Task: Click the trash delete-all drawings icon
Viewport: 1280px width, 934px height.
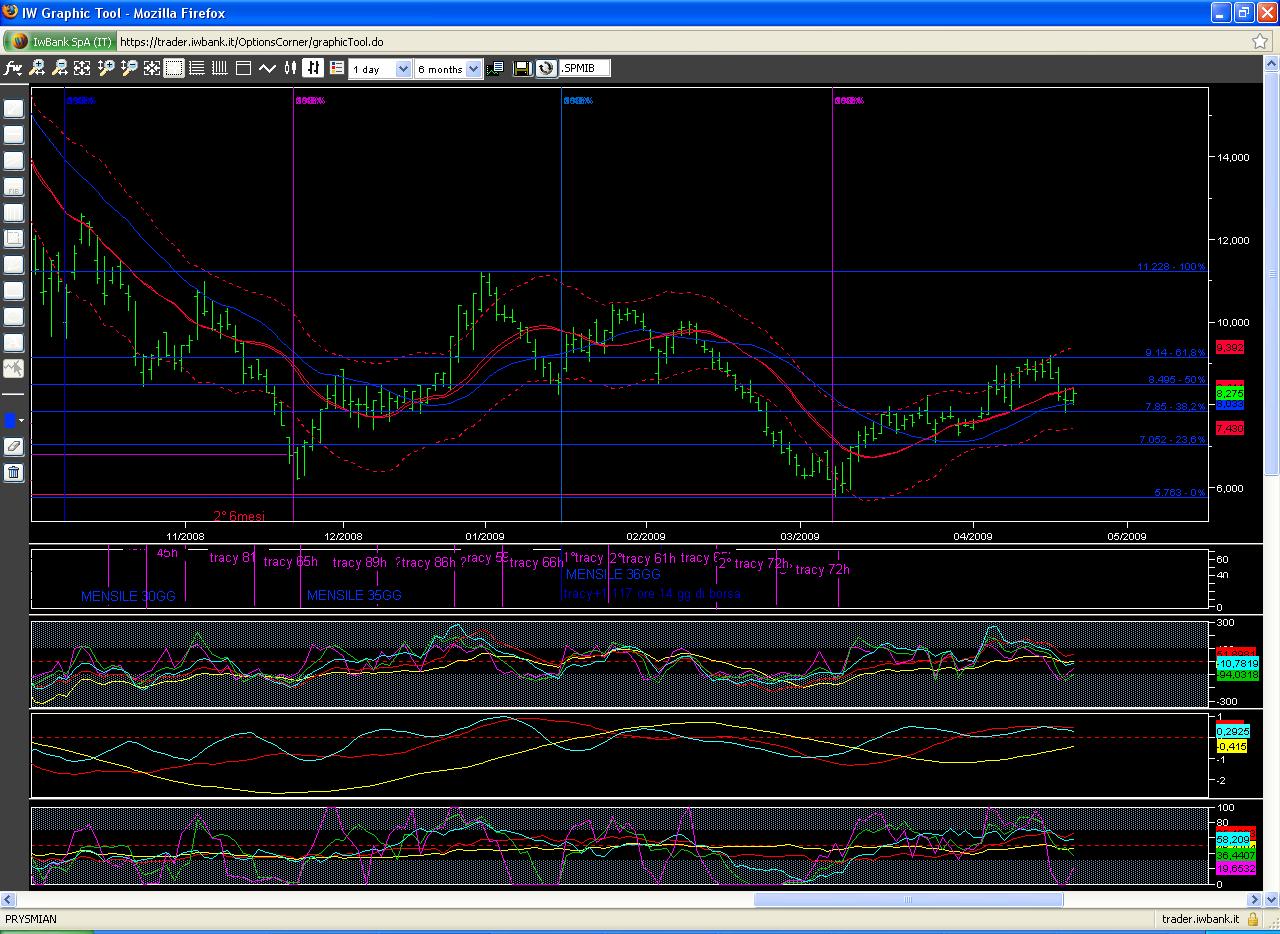Action: point(14,472)
